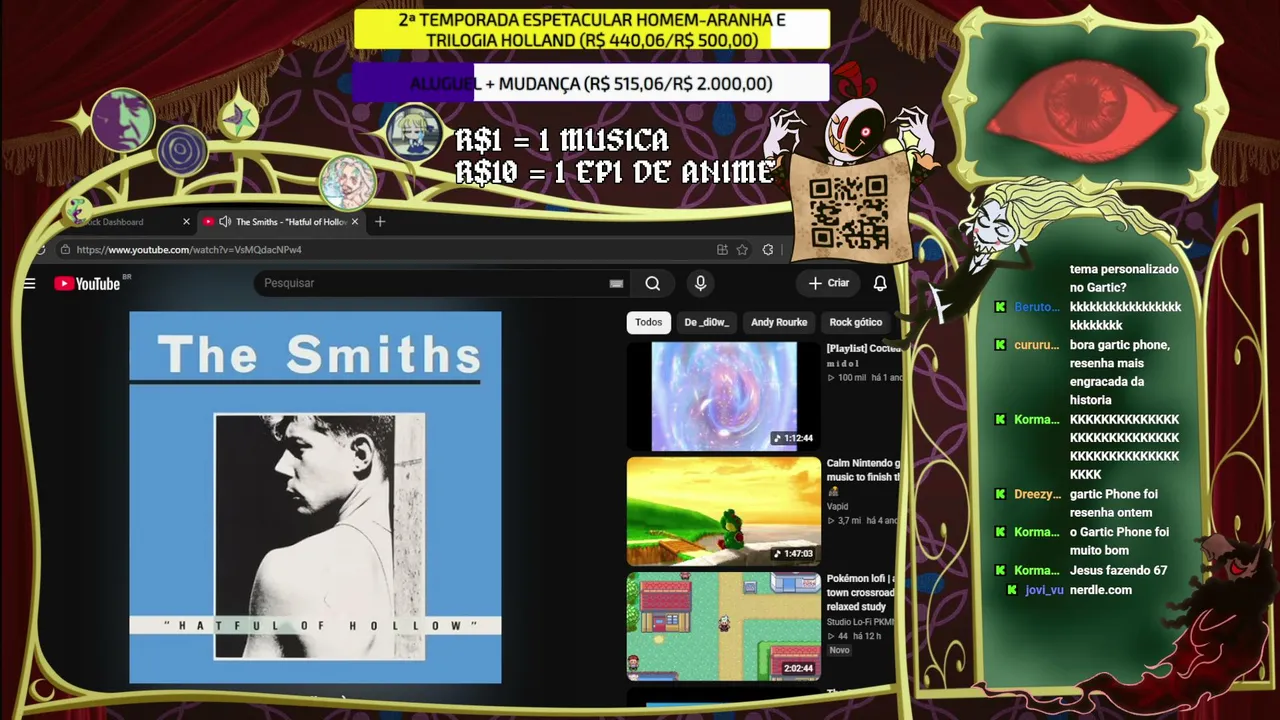Select the Todos filter chip
This screenshot has height=720, width=1280.
pos(648,322)
